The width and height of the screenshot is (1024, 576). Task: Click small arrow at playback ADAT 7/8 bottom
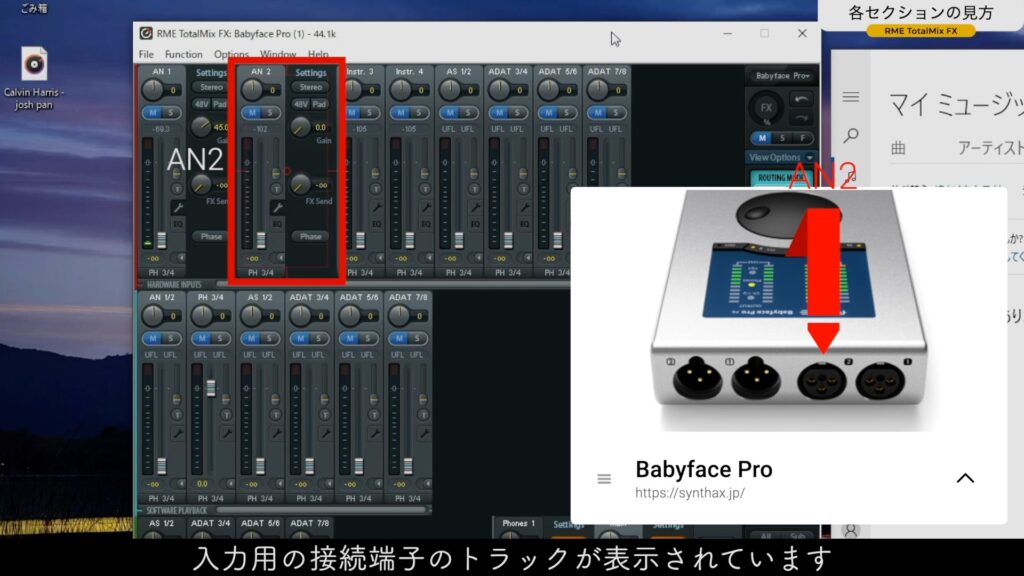(427, 484)
